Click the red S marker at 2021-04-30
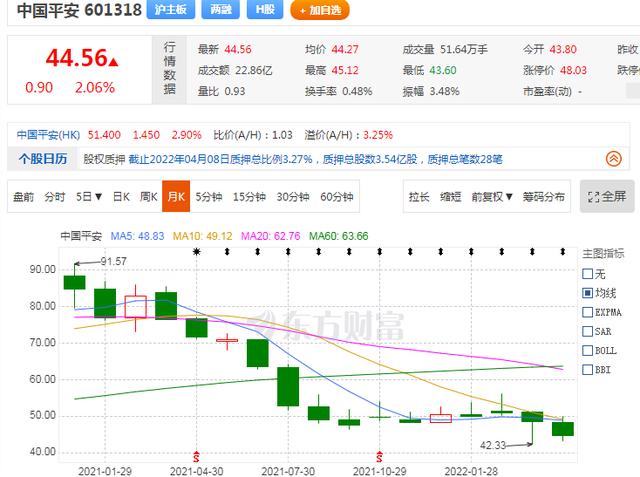The height and width of the screenshot is (477, 640). [x=196, y=457]
